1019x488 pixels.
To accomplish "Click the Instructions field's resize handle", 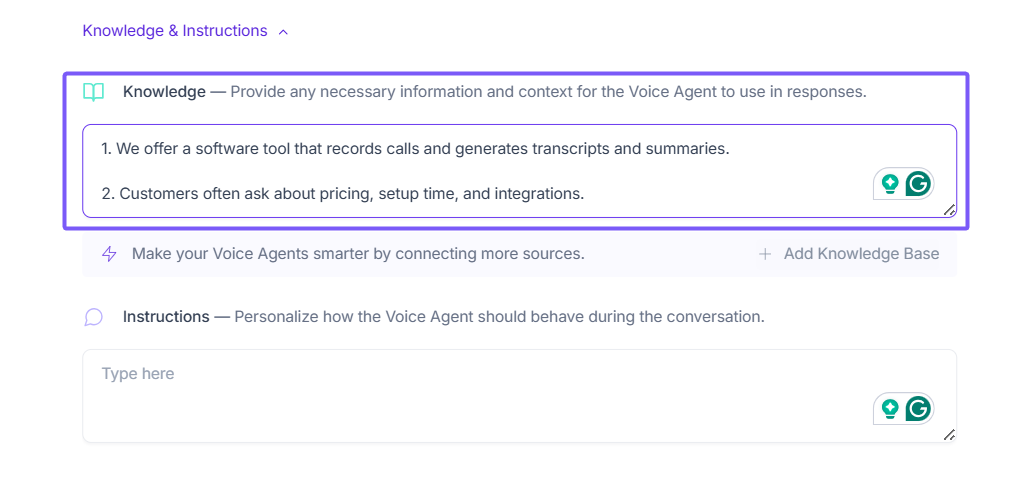I will tap(949, 435).
